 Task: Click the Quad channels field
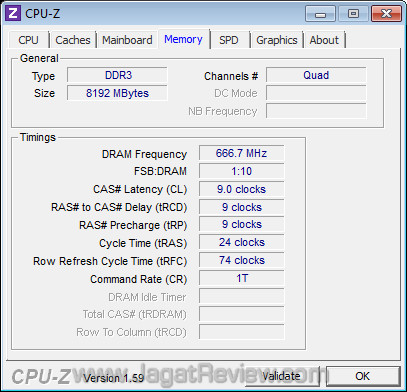pos(316,75)
